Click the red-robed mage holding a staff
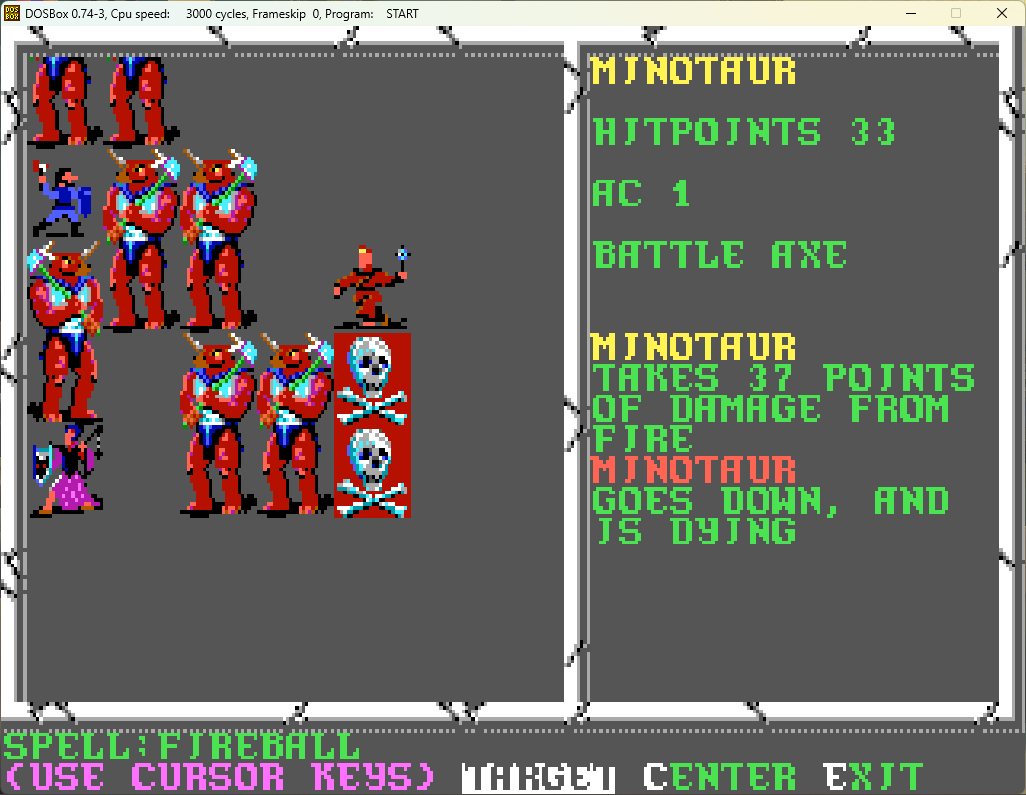The height and width of the screenshot is (795, 1026). point(372,287)
